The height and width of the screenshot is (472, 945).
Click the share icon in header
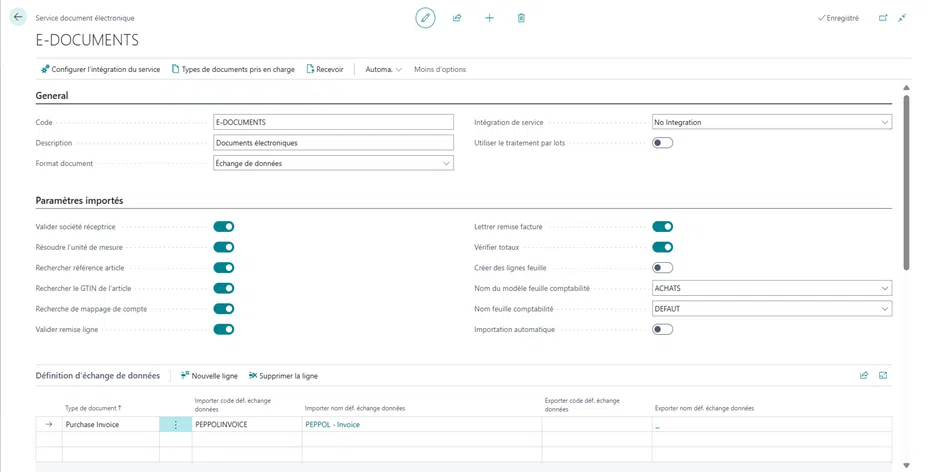tap(457, 18)
